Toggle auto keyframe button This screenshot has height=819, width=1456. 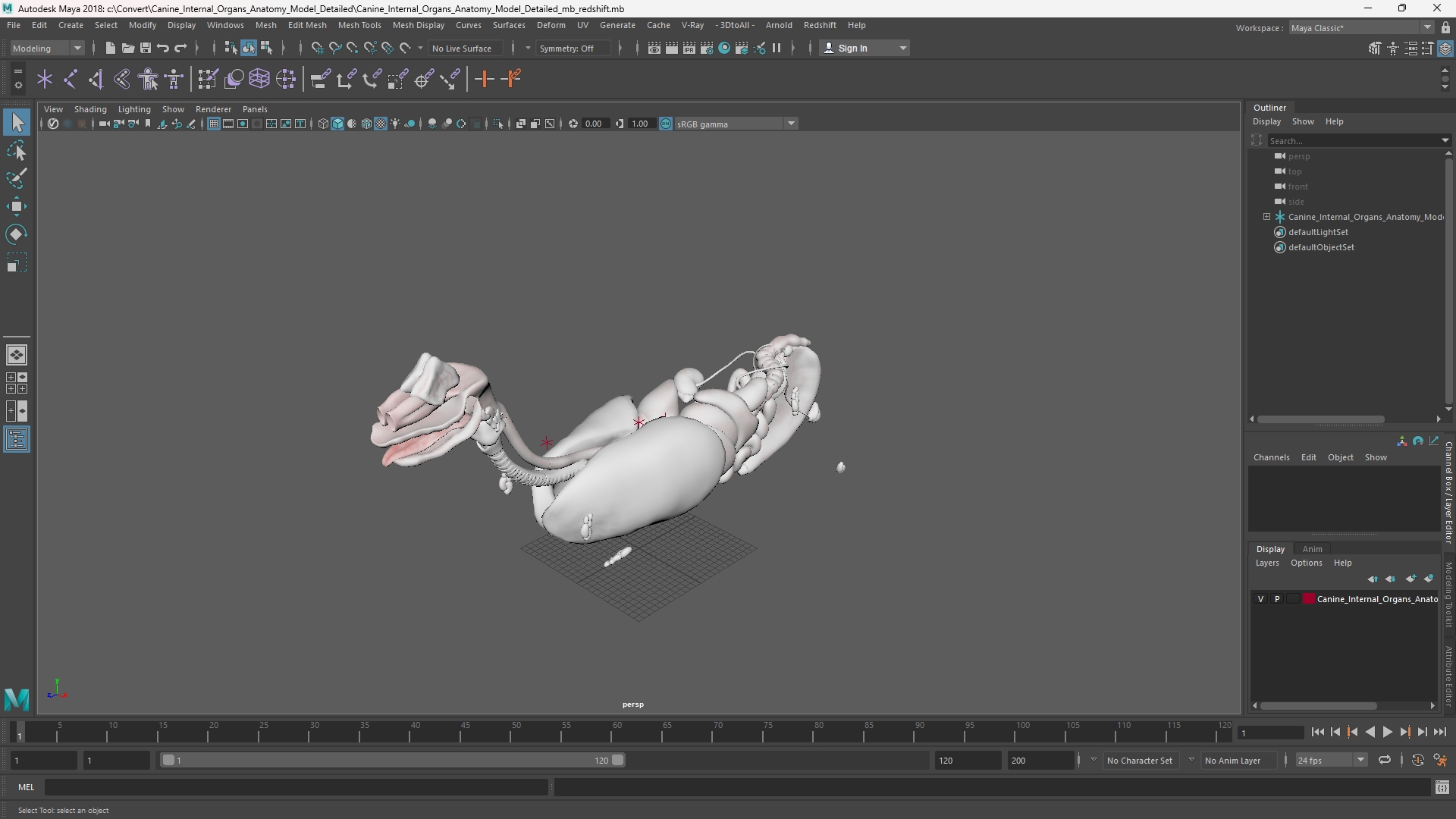coord(1417,761)
